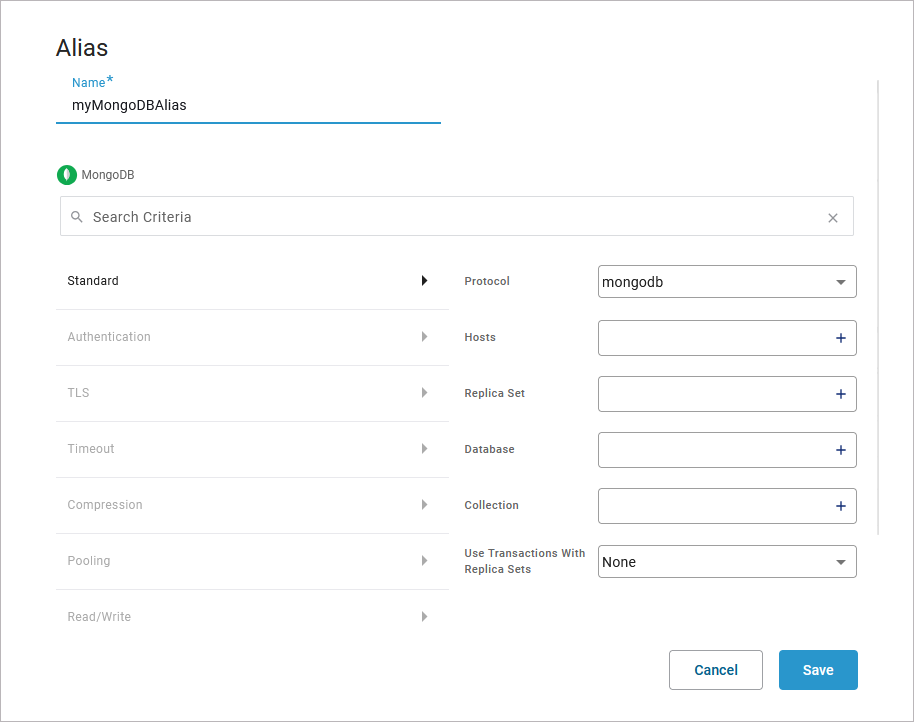Screen dimensions: 914x722
Task: Click the Cancel button
Action: click(x=716, y=670)
